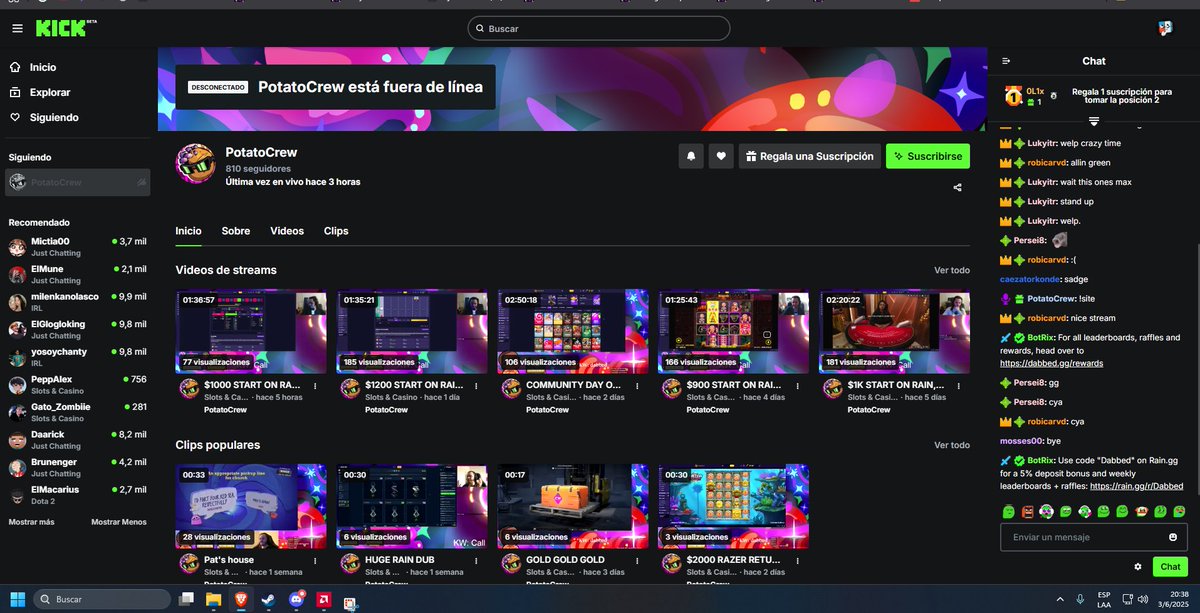Click the Windows taskbar Buscar search box
The width and height of the screenshot is (1200, 613).
pos(102,599)
